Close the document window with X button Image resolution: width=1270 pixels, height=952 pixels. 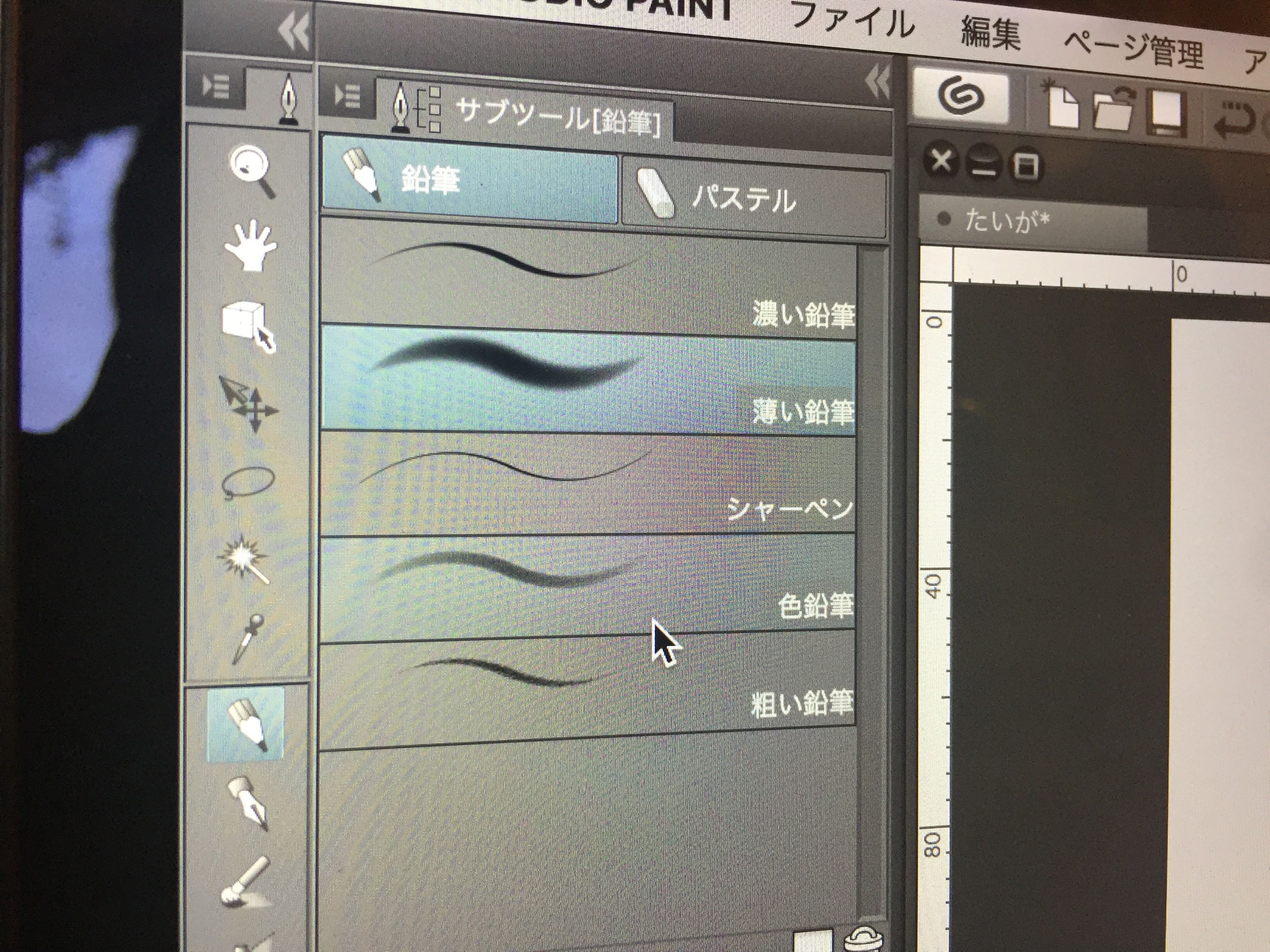point(940,159)
